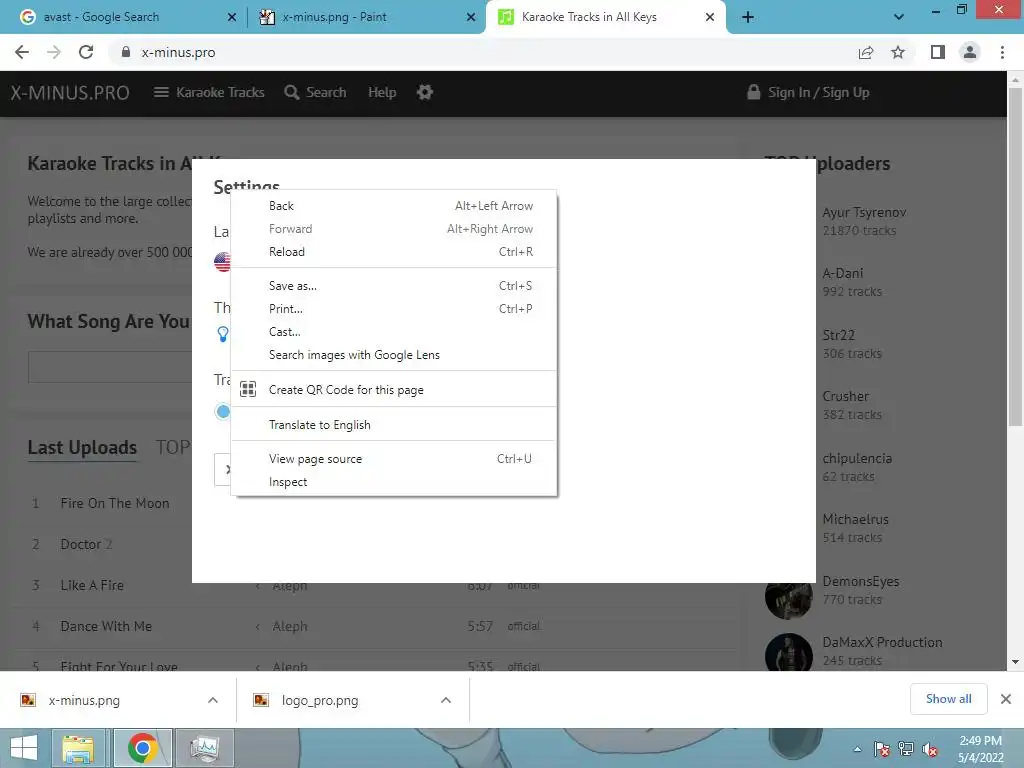Click the muted volume tray icon

click(x=930, y=749)
